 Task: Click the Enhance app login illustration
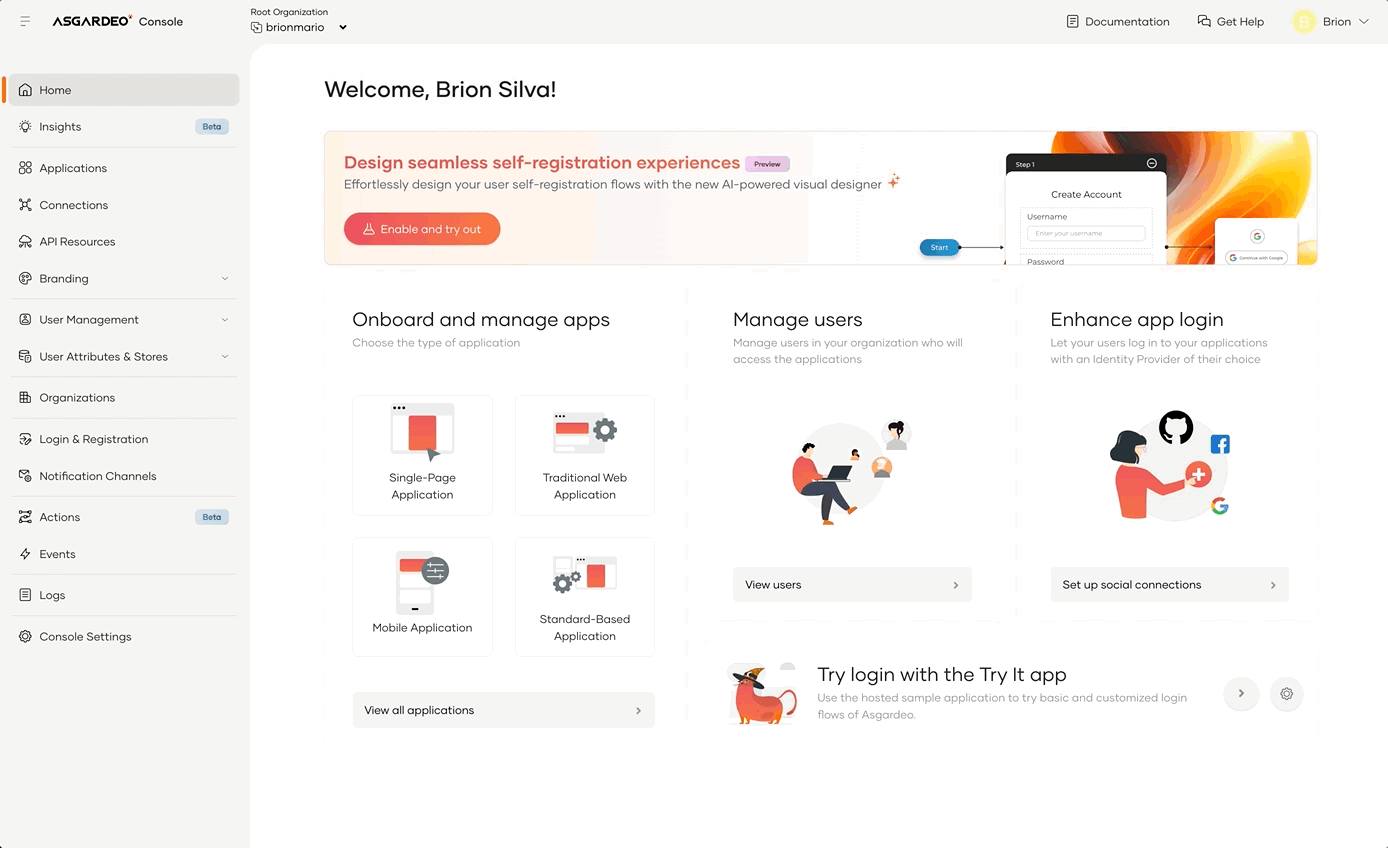click(x=1170, y=465)
